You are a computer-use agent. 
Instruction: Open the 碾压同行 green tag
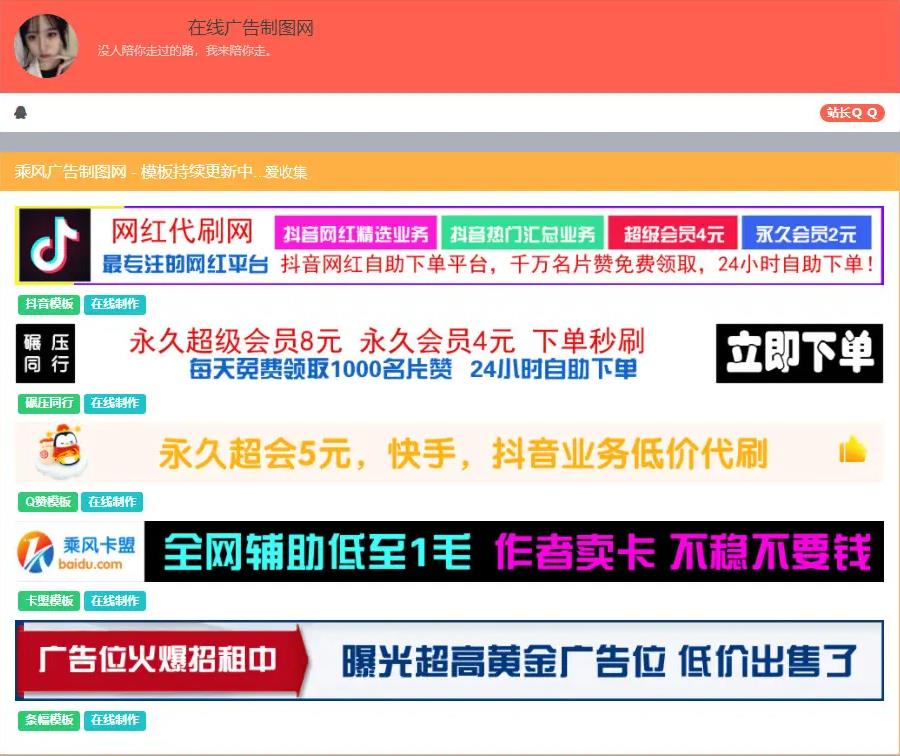click(x=49, y=404)
